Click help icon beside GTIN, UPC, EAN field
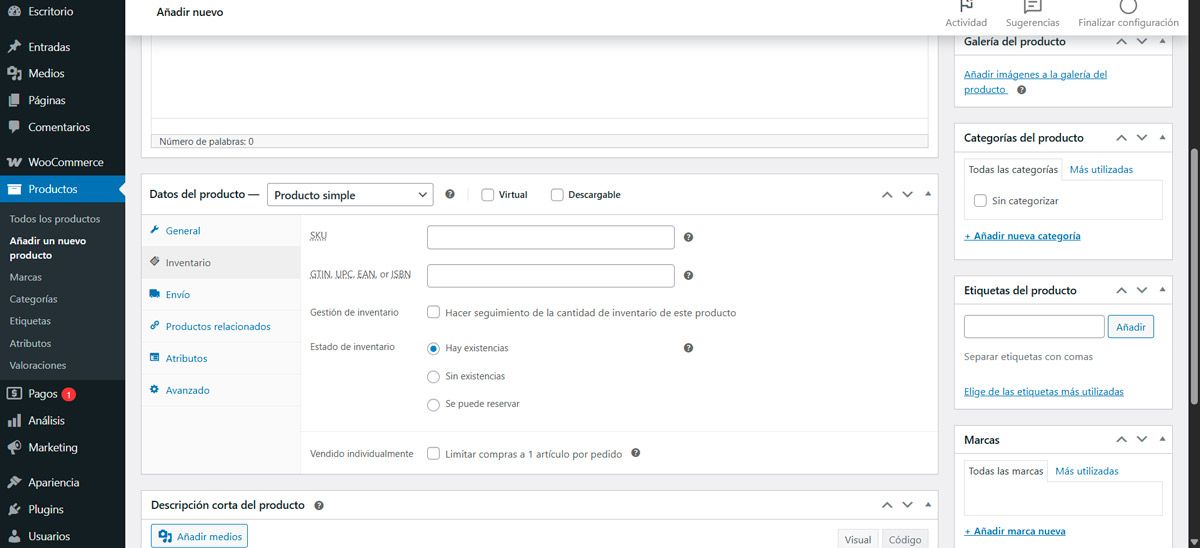Image resolution: width=1200 pixels, height=548 pixels. pyautogui.click(x=688, y=276)
